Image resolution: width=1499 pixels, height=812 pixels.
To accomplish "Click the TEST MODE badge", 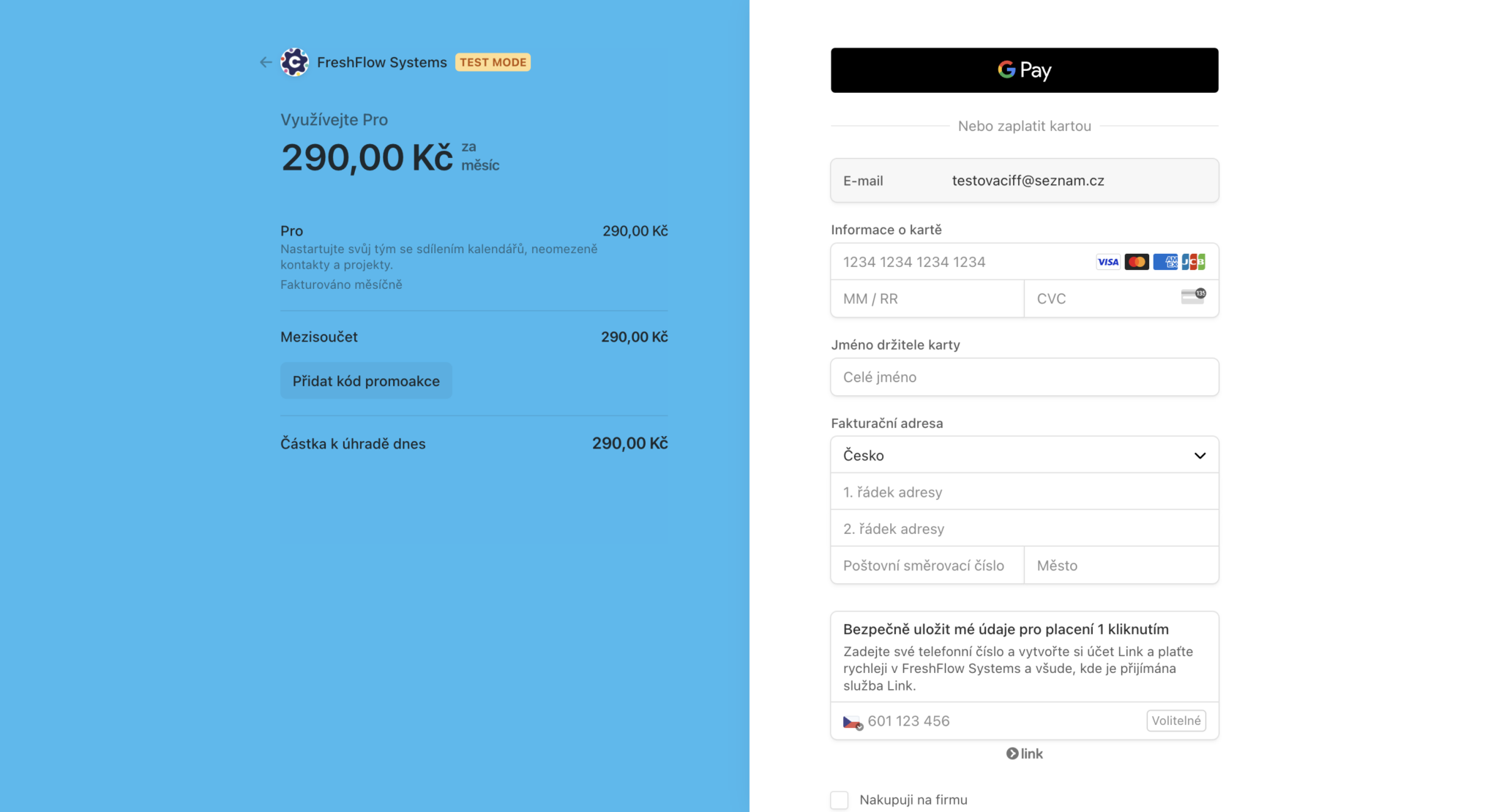I will 493,63.
